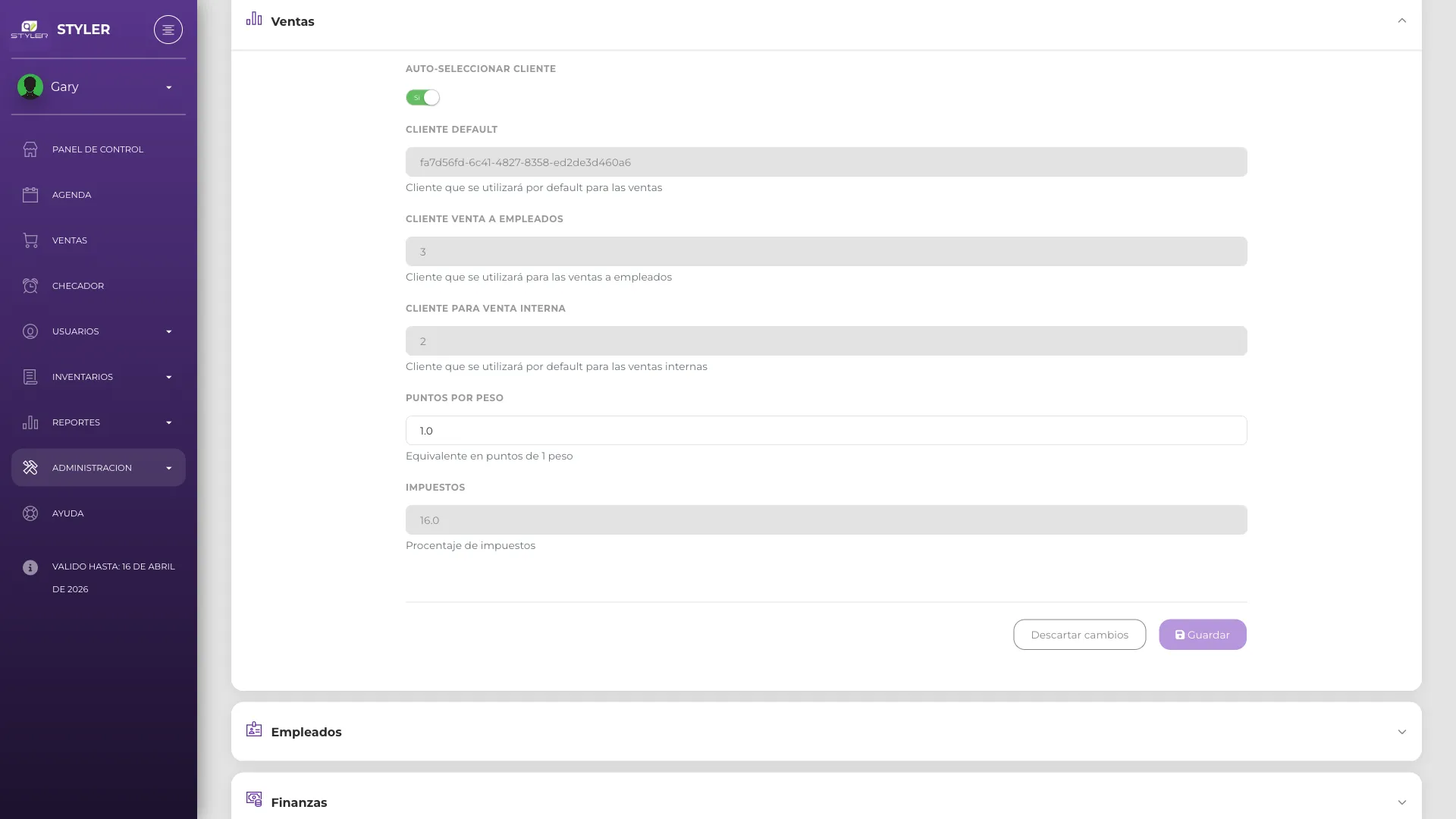Click the Finanzas money icon
Viewport: 1456px width, 819px height.
(x=254, y=799)
